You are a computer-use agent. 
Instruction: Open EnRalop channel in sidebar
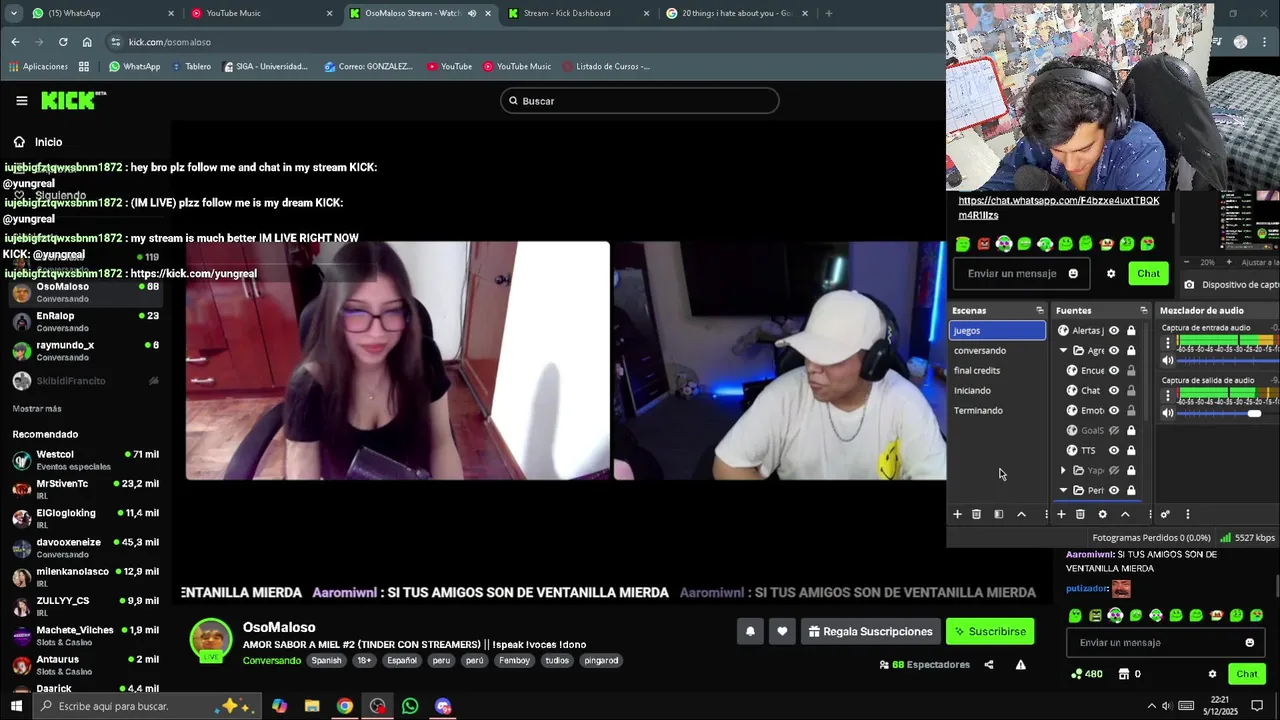[85, 321]
